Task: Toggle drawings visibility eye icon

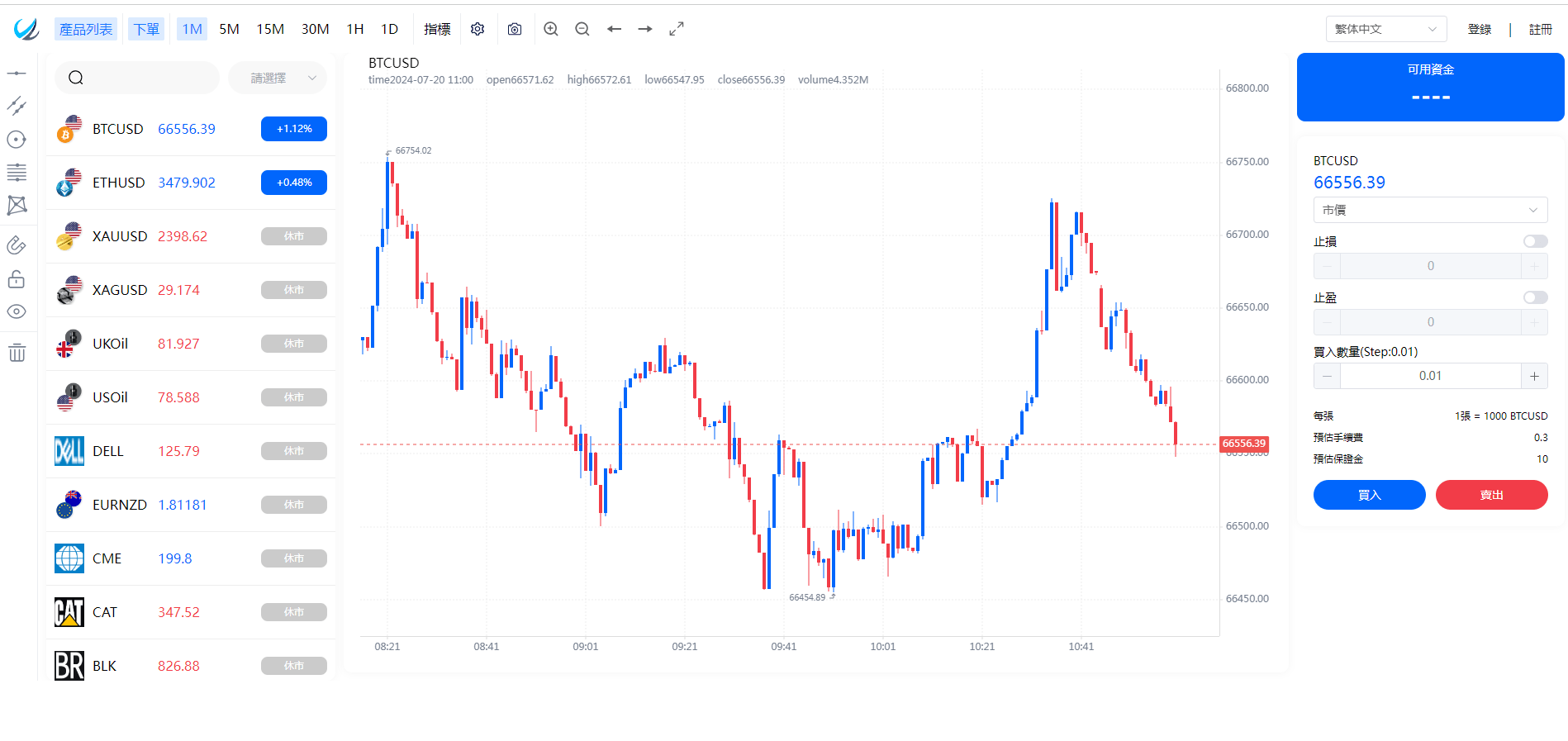Action: tap(17, 311)
